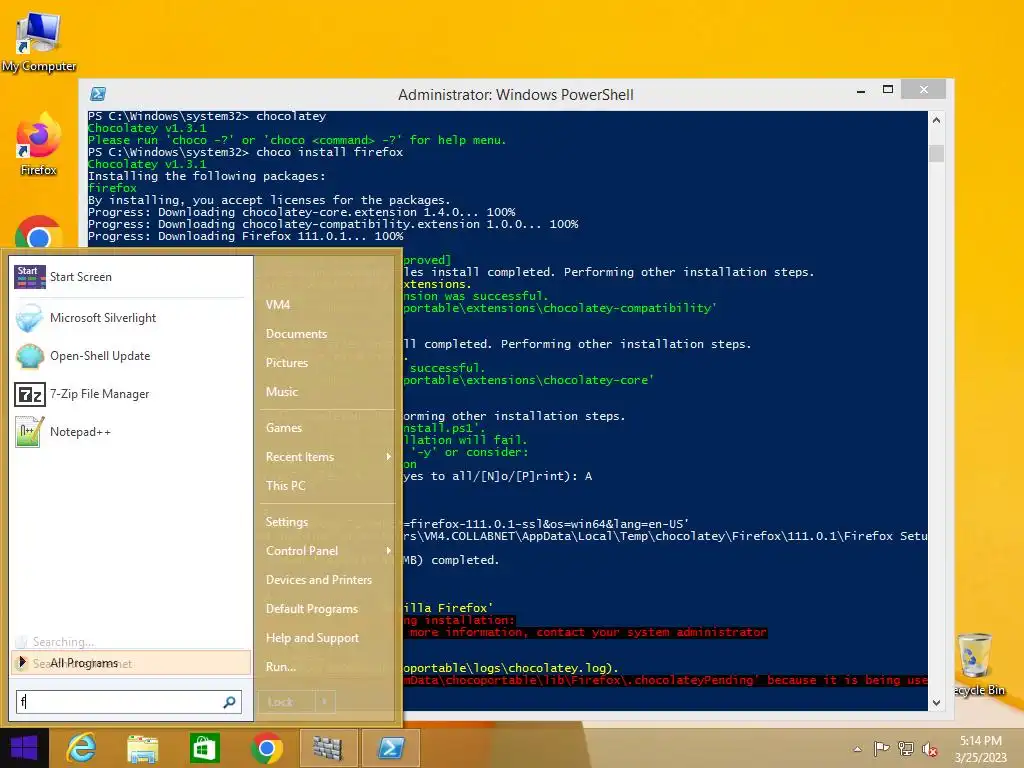This screenshot has width=1024, height=768.
Task: Click the Windows Start button on taskbar
Action: pos(24,748)
